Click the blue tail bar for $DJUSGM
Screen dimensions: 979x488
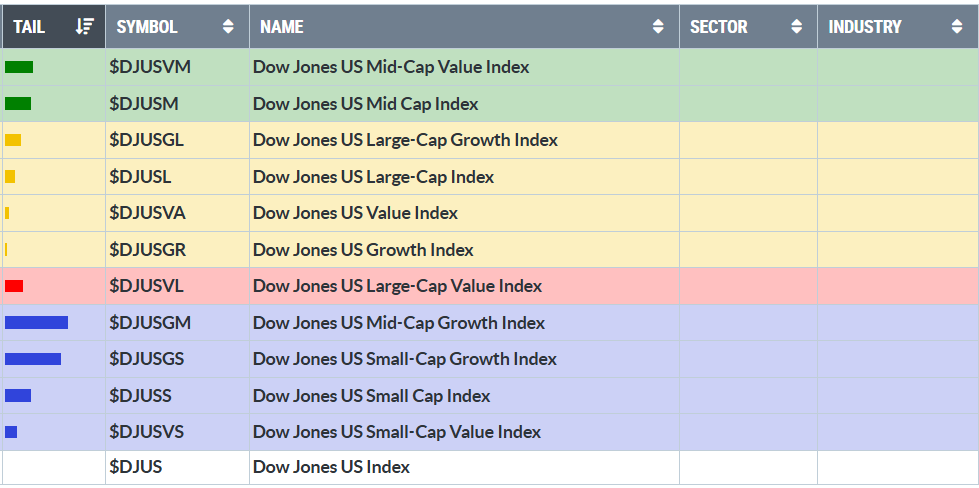click(x=36, y=322)
